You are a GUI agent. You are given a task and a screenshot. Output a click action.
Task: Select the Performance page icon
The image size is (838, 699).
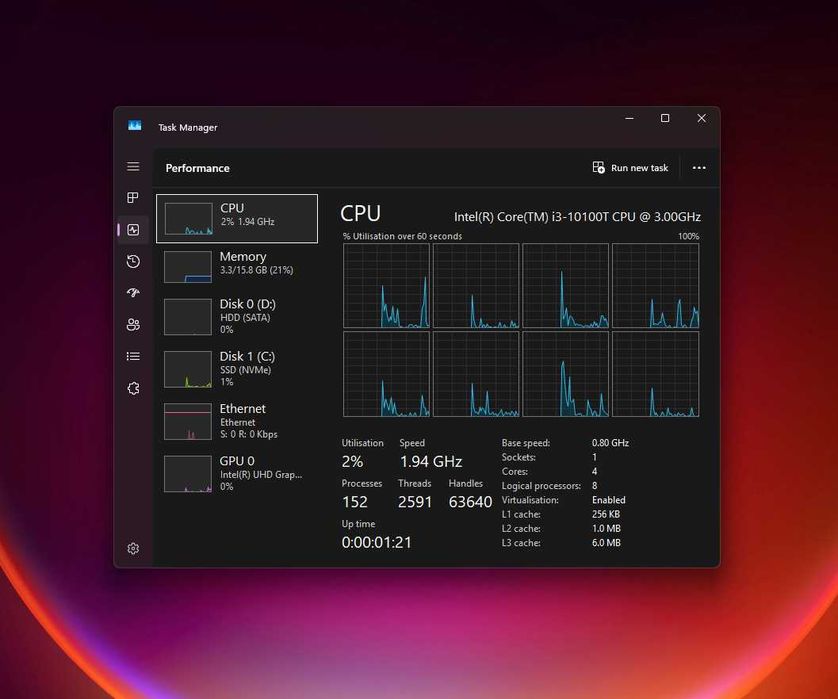pos(133,230)
